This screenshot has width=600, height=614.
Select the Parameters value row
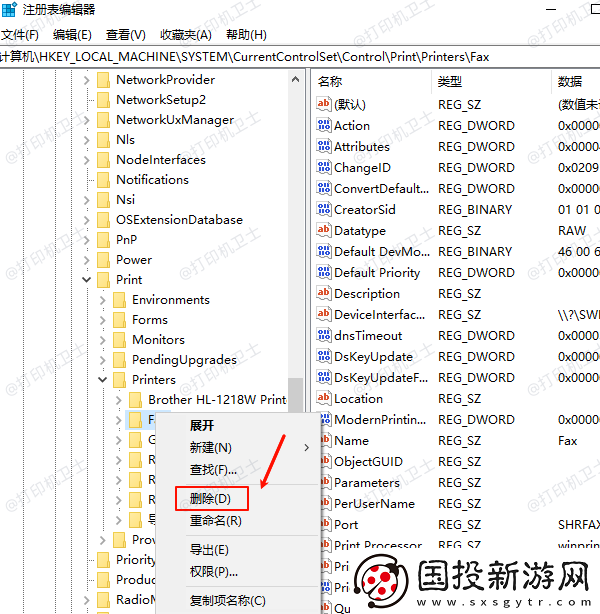click(x=461, y=482)
